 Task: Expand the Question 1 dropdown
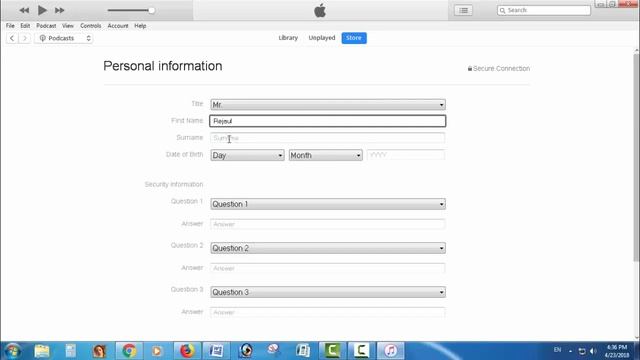coord(328,204)
